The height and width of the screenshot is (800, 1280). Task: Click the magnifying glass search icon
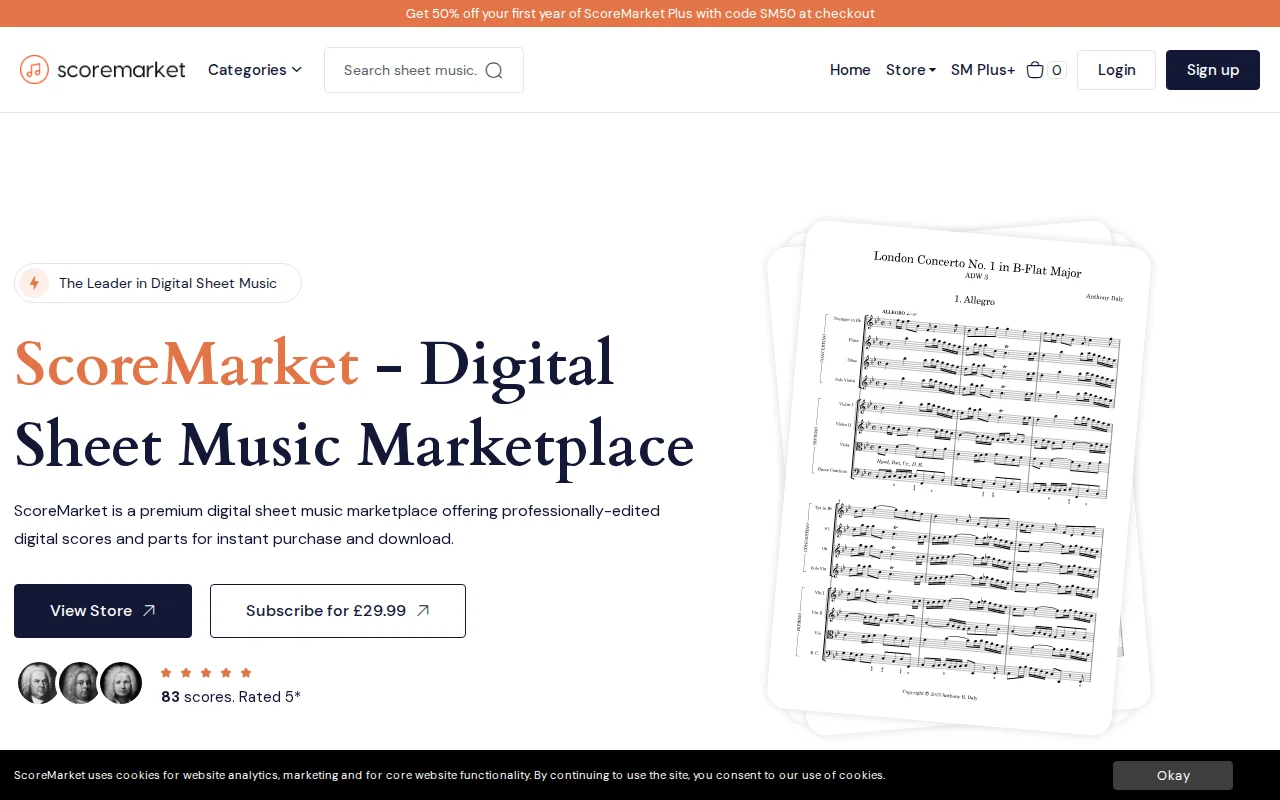(x=494, y=70)
